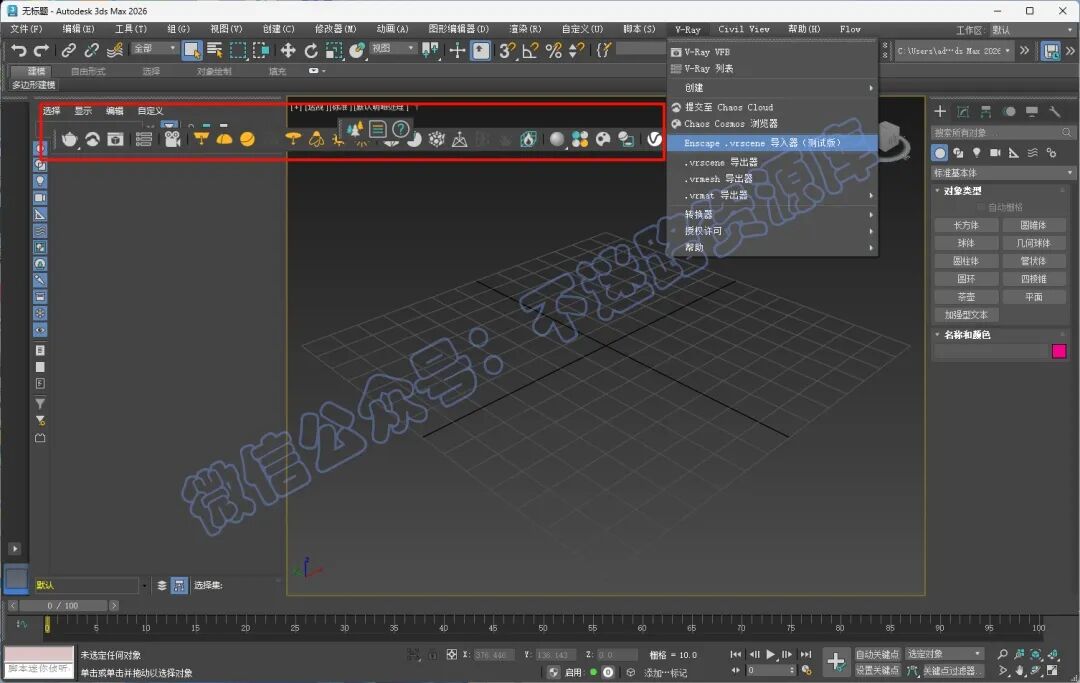The height and width of the screenshot is (683, 1080).
Task: Click the V-Ray physical camera icon
Action: (172, 139)
